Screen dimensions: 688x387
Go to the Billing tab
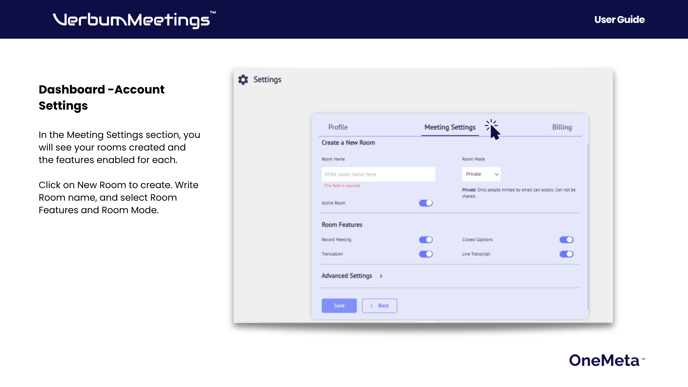(562, 127)
